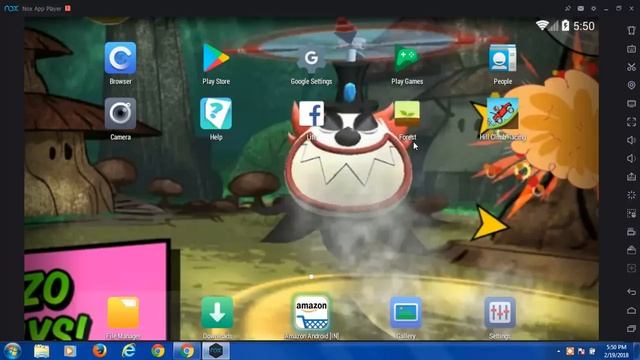Launch the Play Games app
The image size is (640, 360).
click(x=407, y=58)
